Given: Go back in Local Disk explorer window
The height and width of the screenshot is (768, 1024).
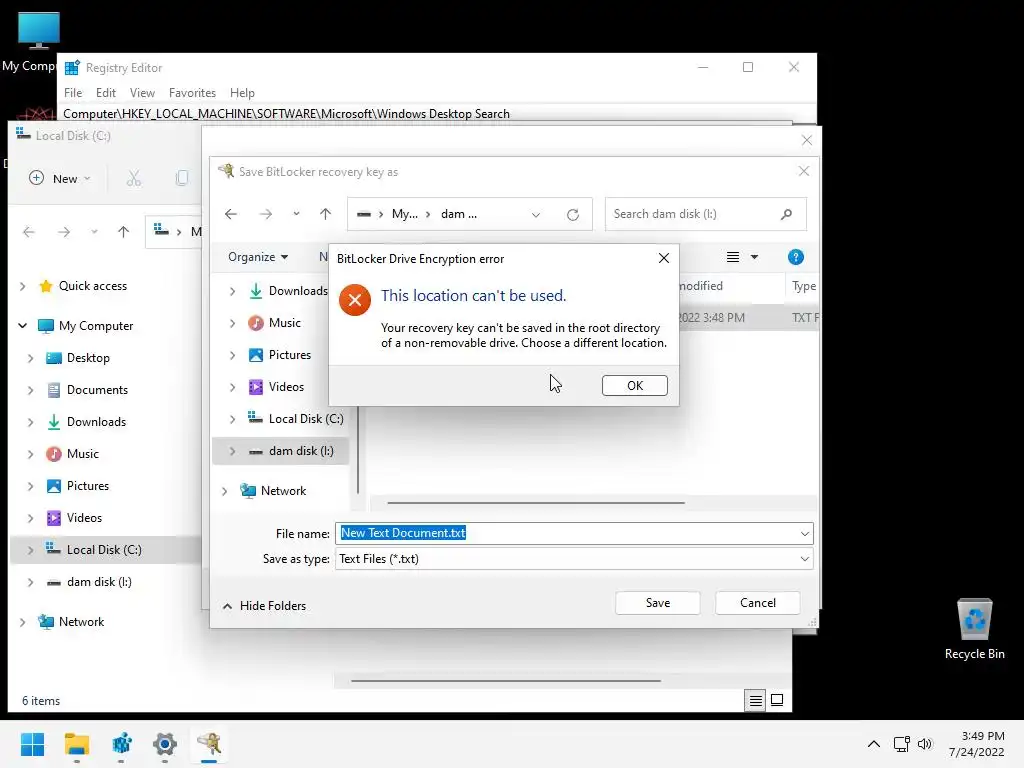Looking at the screenshot, I should pyautogui.click(x=29, y=231).
